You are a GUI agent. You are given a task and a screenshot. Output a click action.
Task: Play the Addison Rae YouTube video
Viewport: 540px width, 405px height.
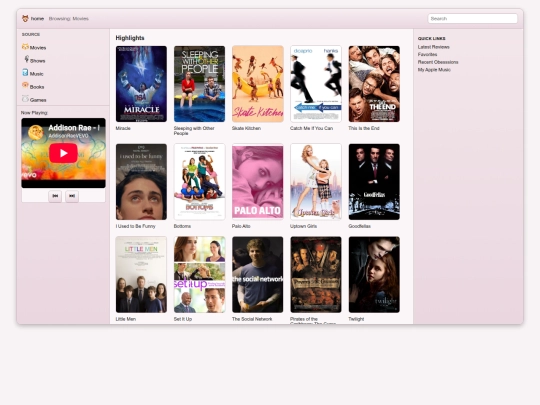coord(63,153)
